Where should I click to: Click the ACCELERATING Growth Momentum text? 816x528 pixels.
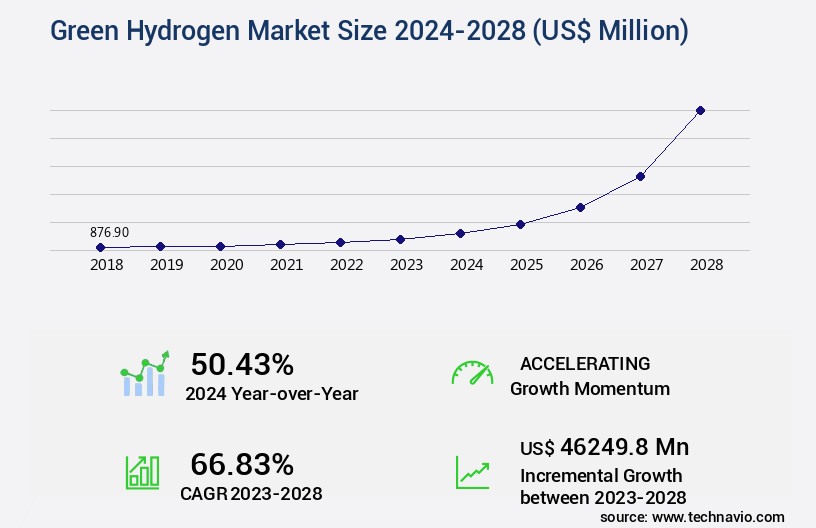[589, 376]
